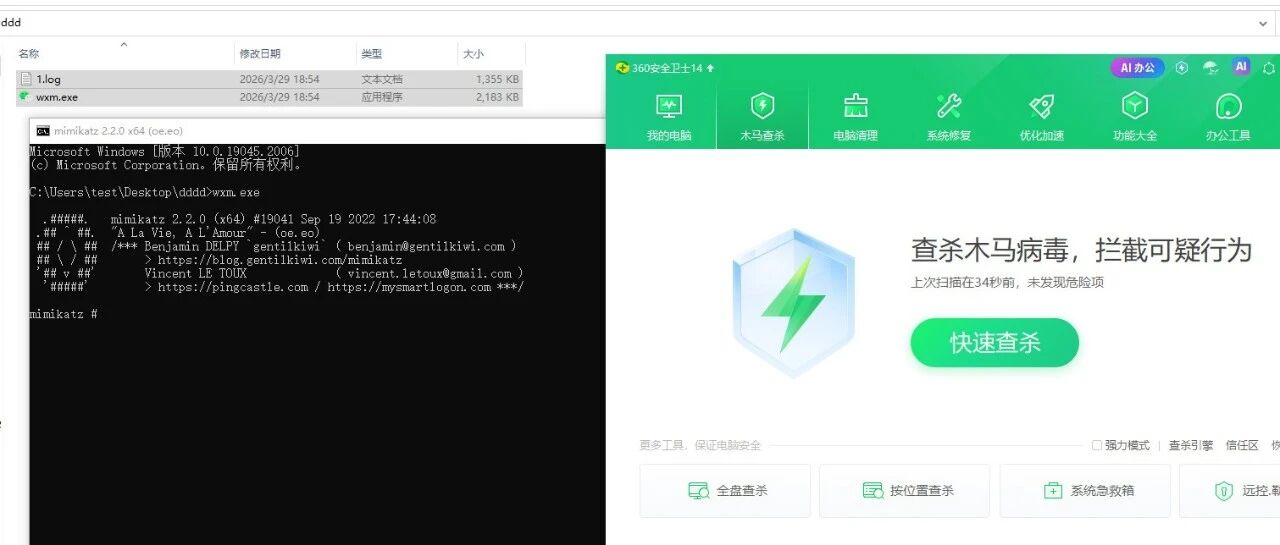Open 系统急救箱 tool button

pyautogui.click(x=1084, y=490)
